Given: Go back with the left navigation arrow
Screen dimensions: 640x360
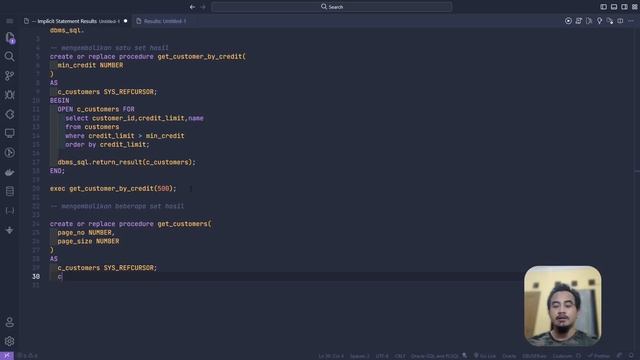Looking at the screenshot, I should [192, 7].
